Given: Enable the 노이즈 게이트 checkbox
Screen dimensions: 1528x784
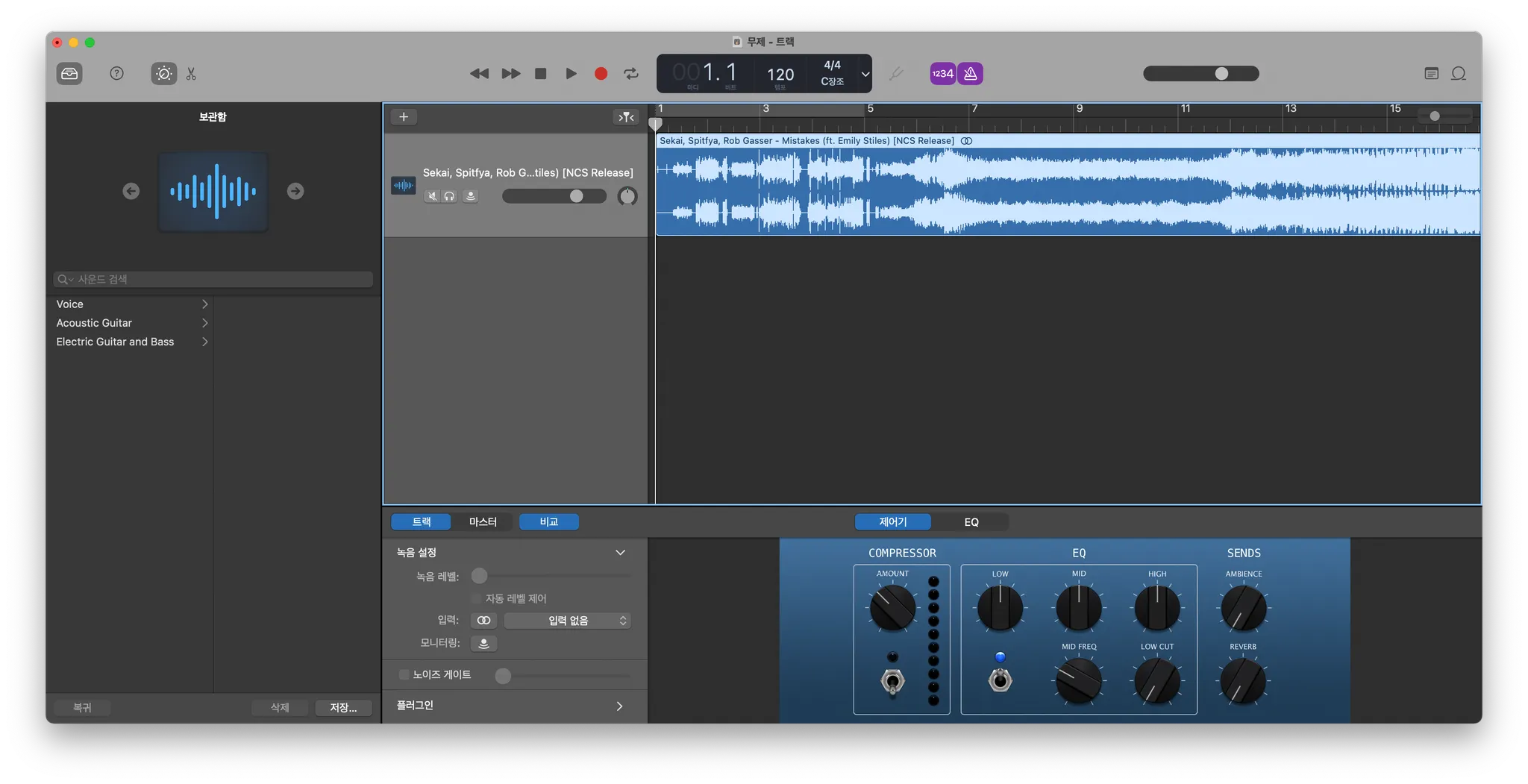Looking at the screenshot, I should [404, 674].
